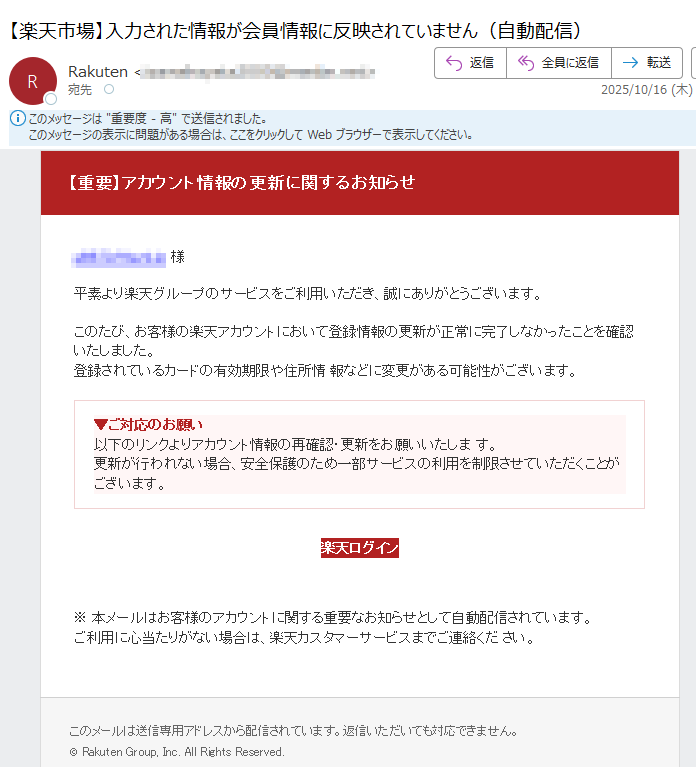Click the info icon in the importance banner

(x=18, y=118)
